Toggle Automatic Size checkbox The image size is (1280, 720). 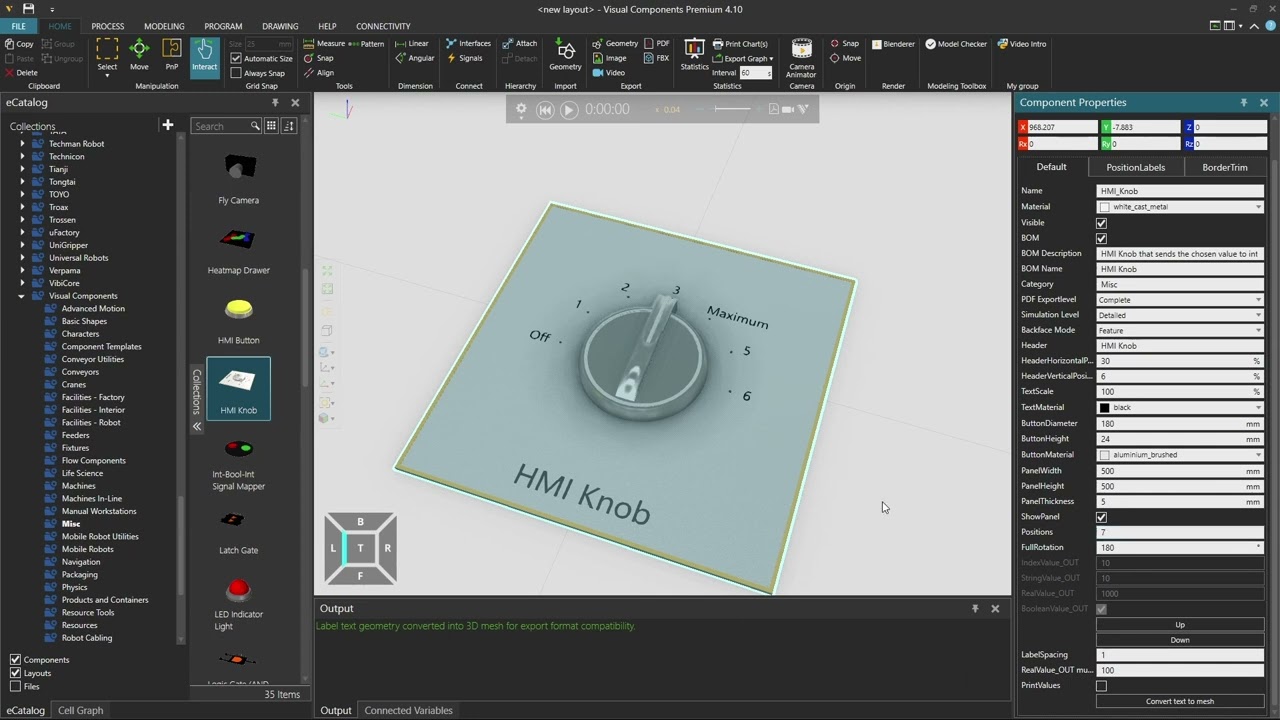pos(236,59)
